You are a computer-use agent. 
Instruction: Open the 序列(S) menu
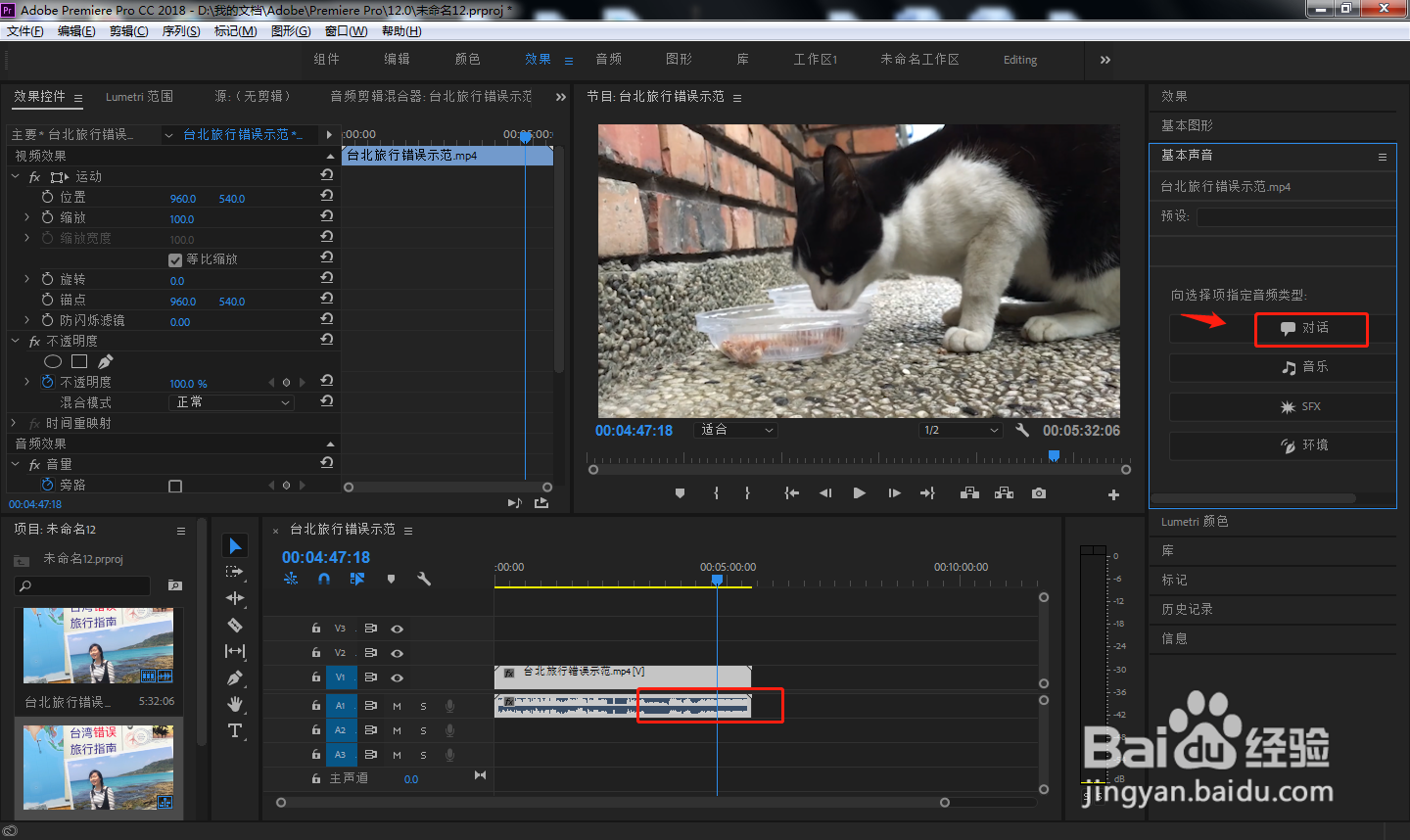[x=181, y=31]
